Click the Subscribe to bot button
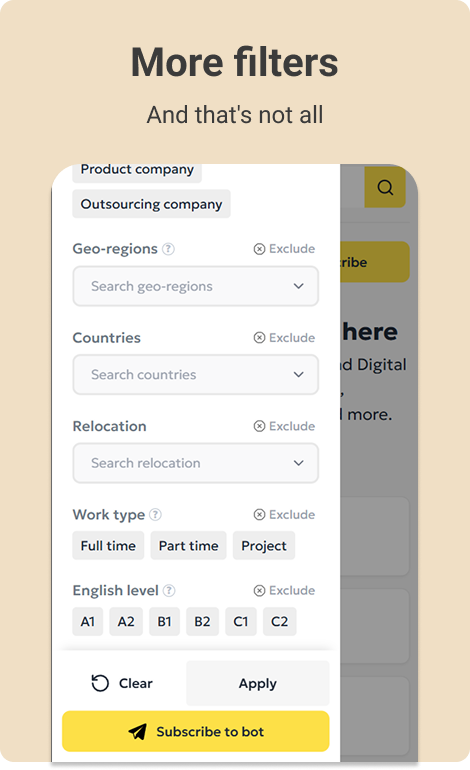Viewport: 470px width, 770px height. pos(195,731)
